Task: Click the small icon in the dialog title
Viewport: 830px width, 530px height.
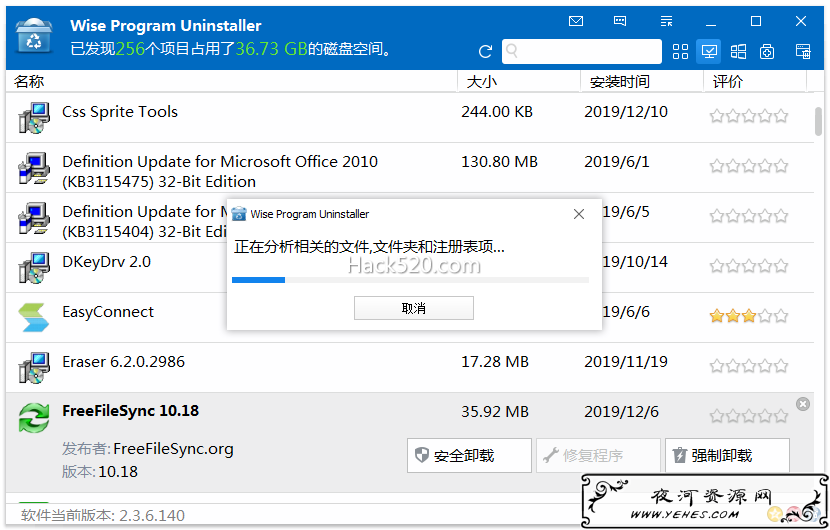Action: 239,214
